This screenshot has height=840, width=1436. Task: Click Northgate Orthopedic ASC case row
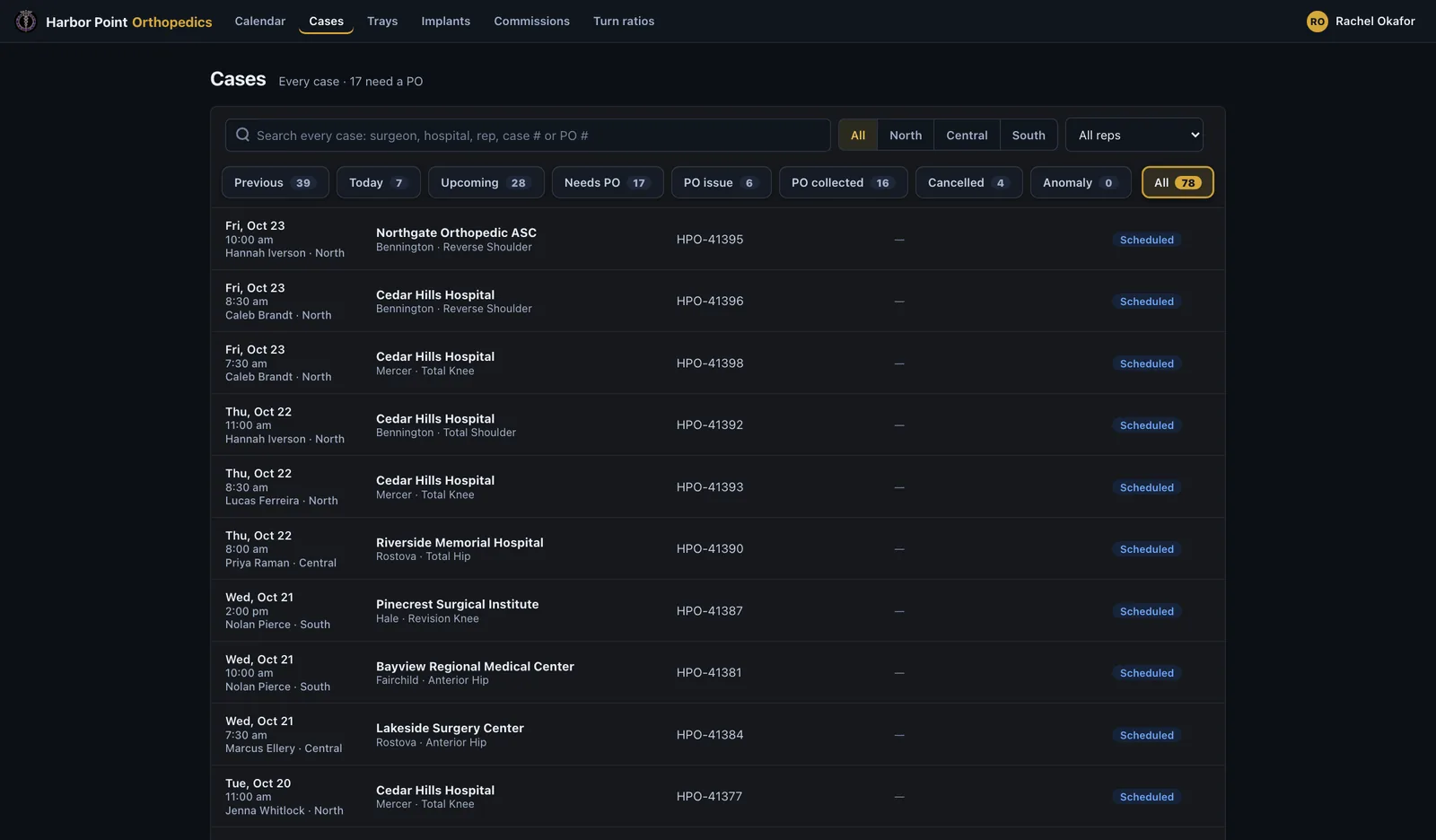click(718, 240)
